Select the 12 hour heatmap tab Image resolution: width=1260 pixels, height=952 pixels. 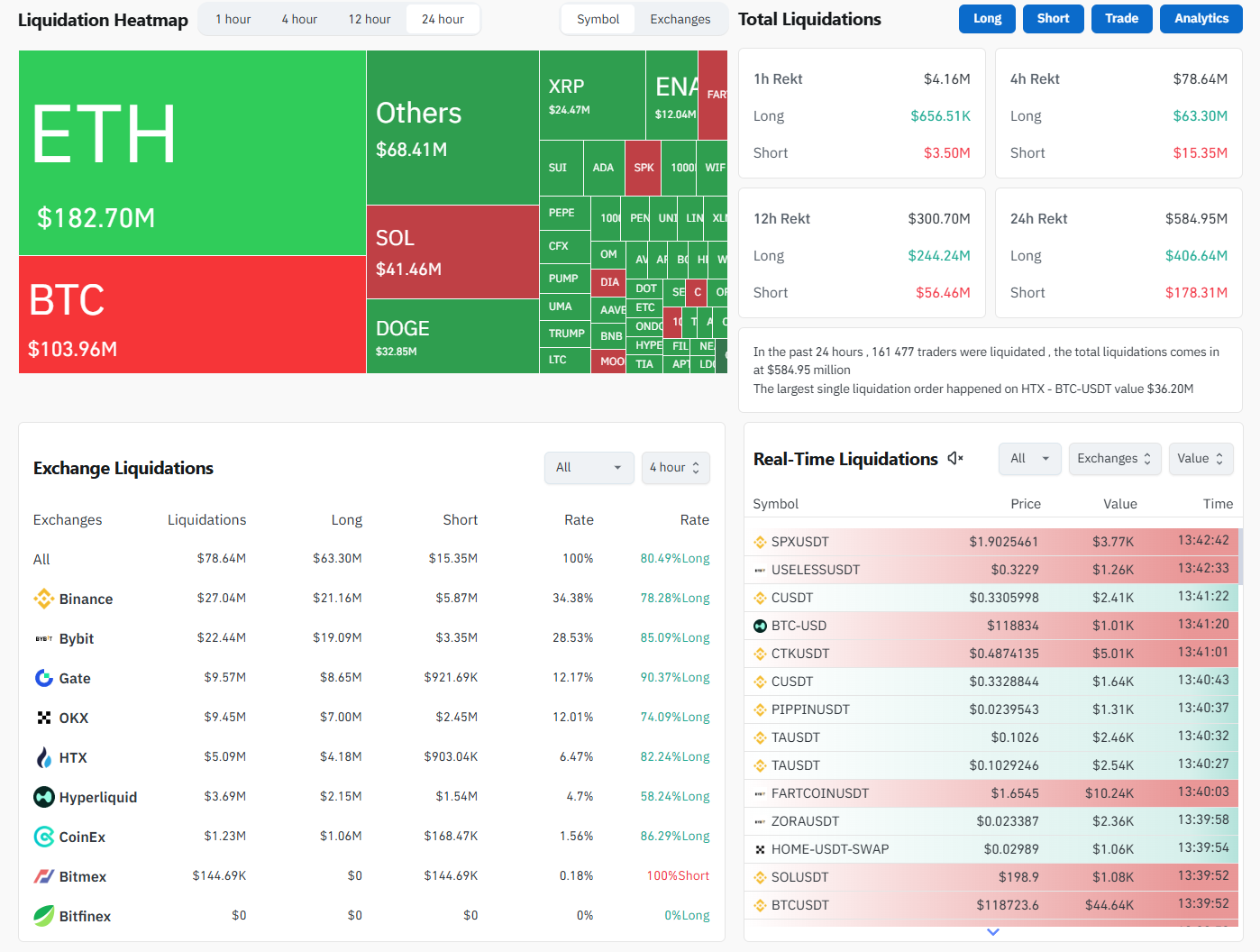370,19
